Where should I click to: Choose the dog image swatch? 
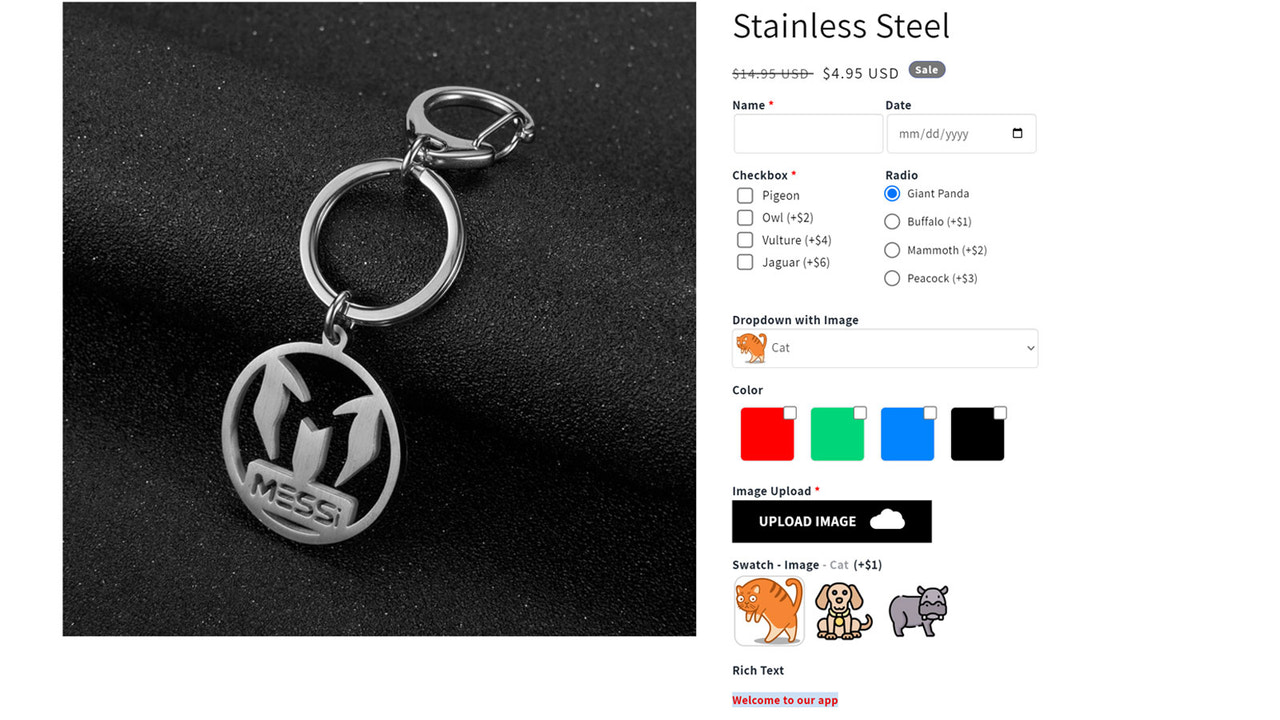843,611
